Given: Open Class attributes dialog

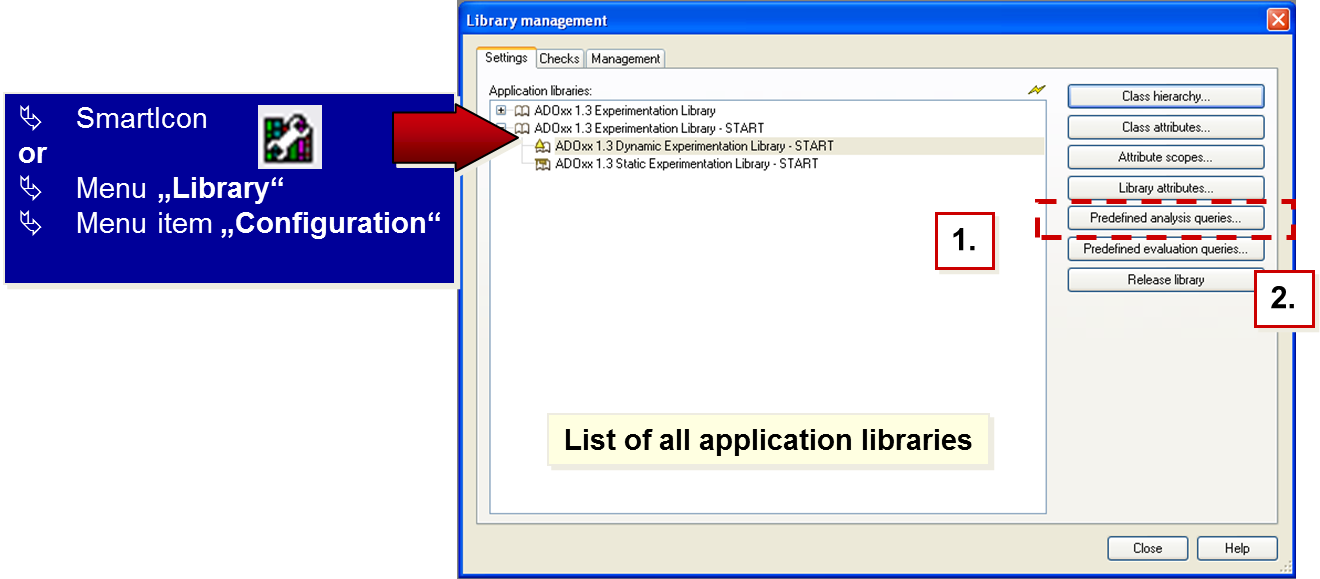Looking at the screenshot, I should 1166,128.
